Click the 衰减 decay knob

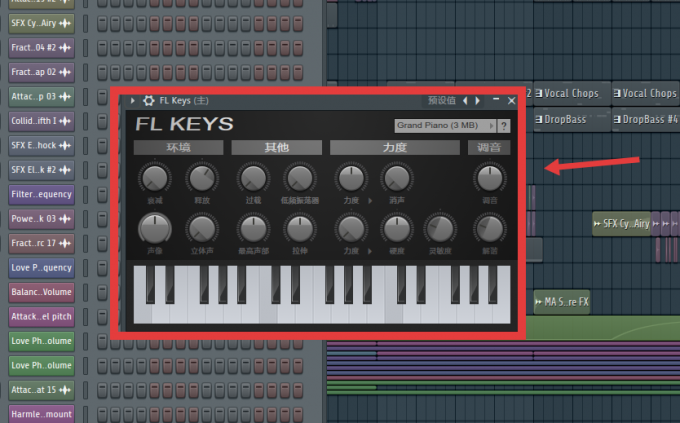pos(155,178)
